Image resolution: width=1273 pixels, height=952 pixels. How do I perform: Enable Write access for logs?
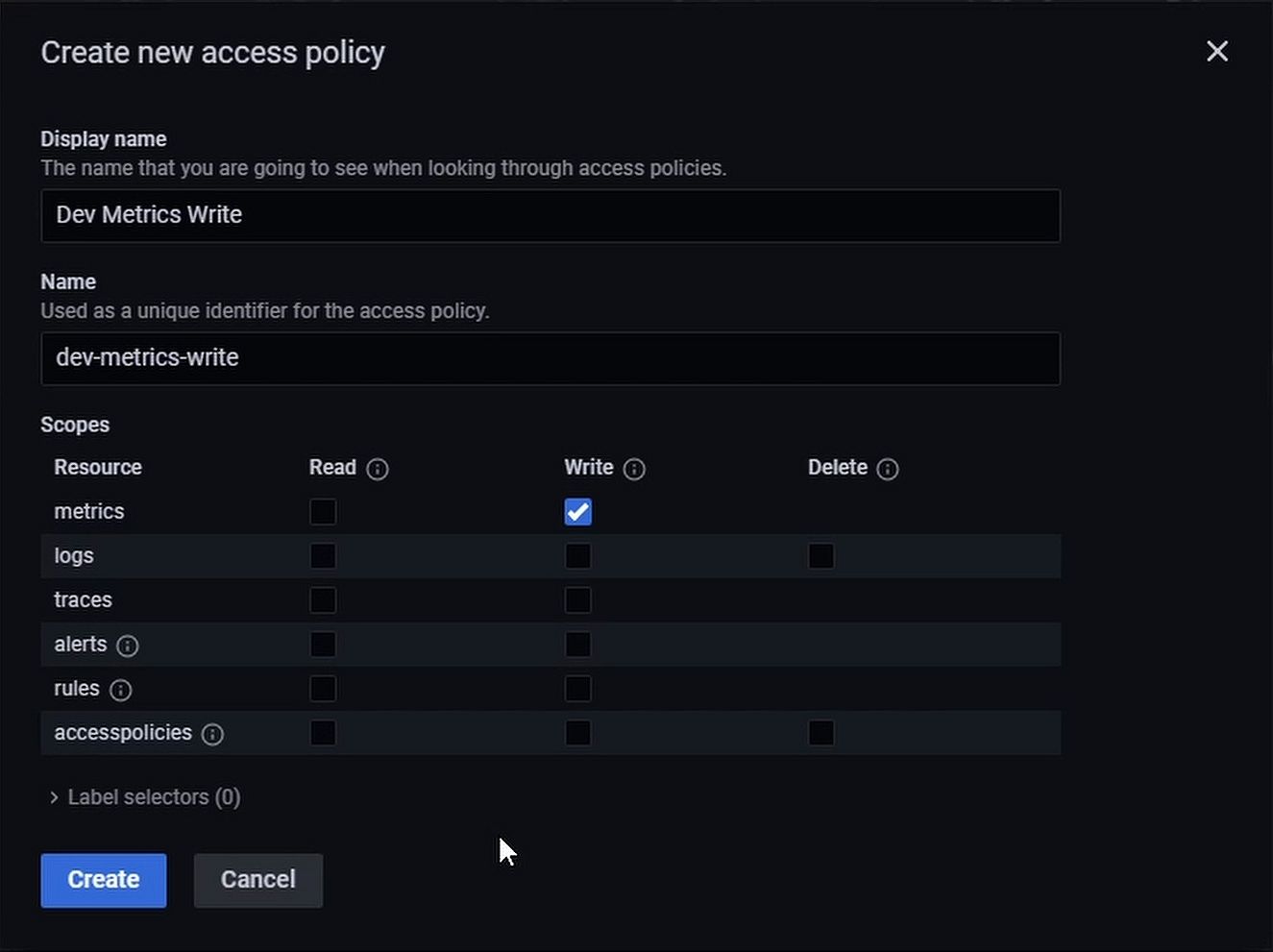577,556
